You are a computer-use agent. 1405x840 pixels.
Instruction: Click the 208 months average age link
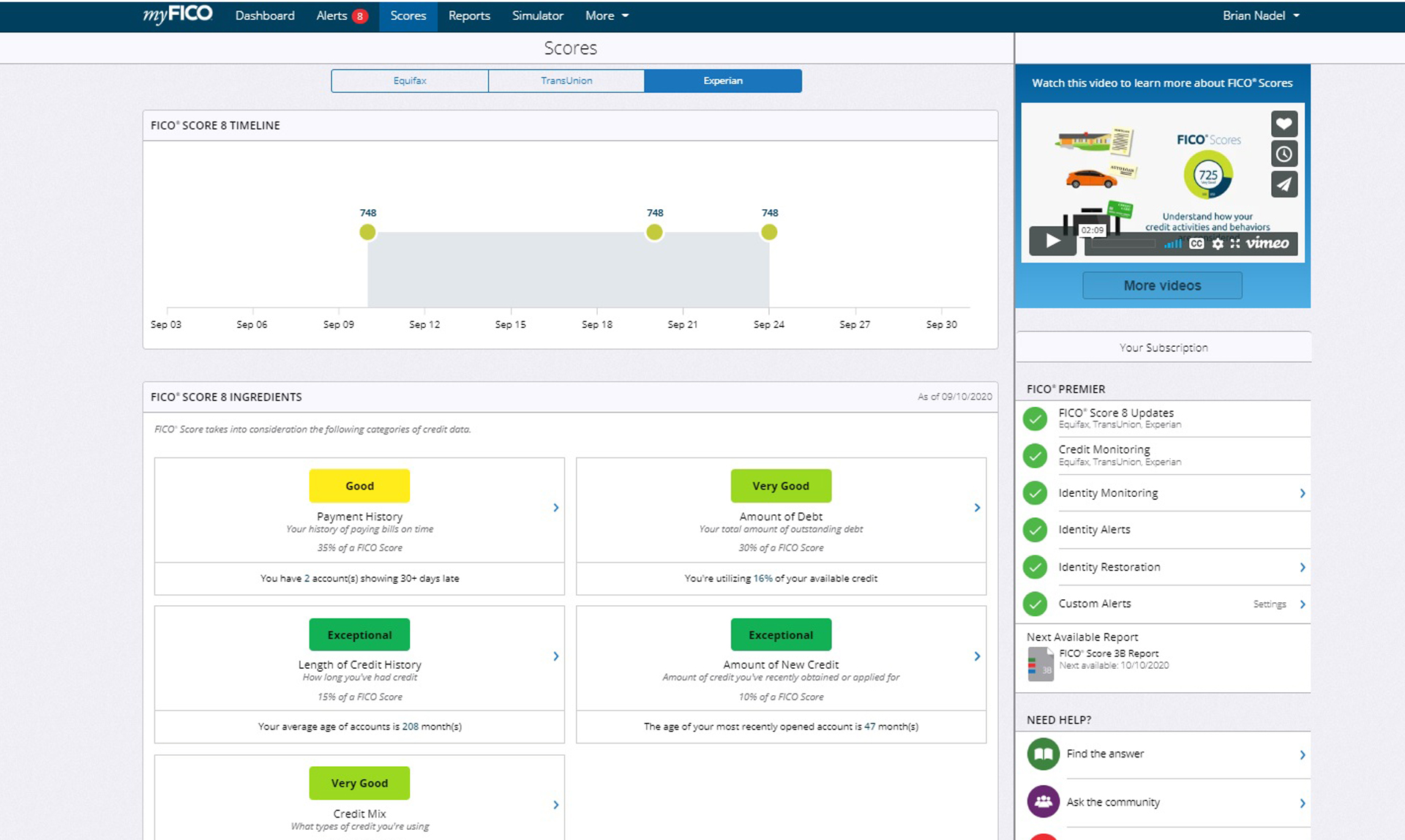tap(411, 727)
